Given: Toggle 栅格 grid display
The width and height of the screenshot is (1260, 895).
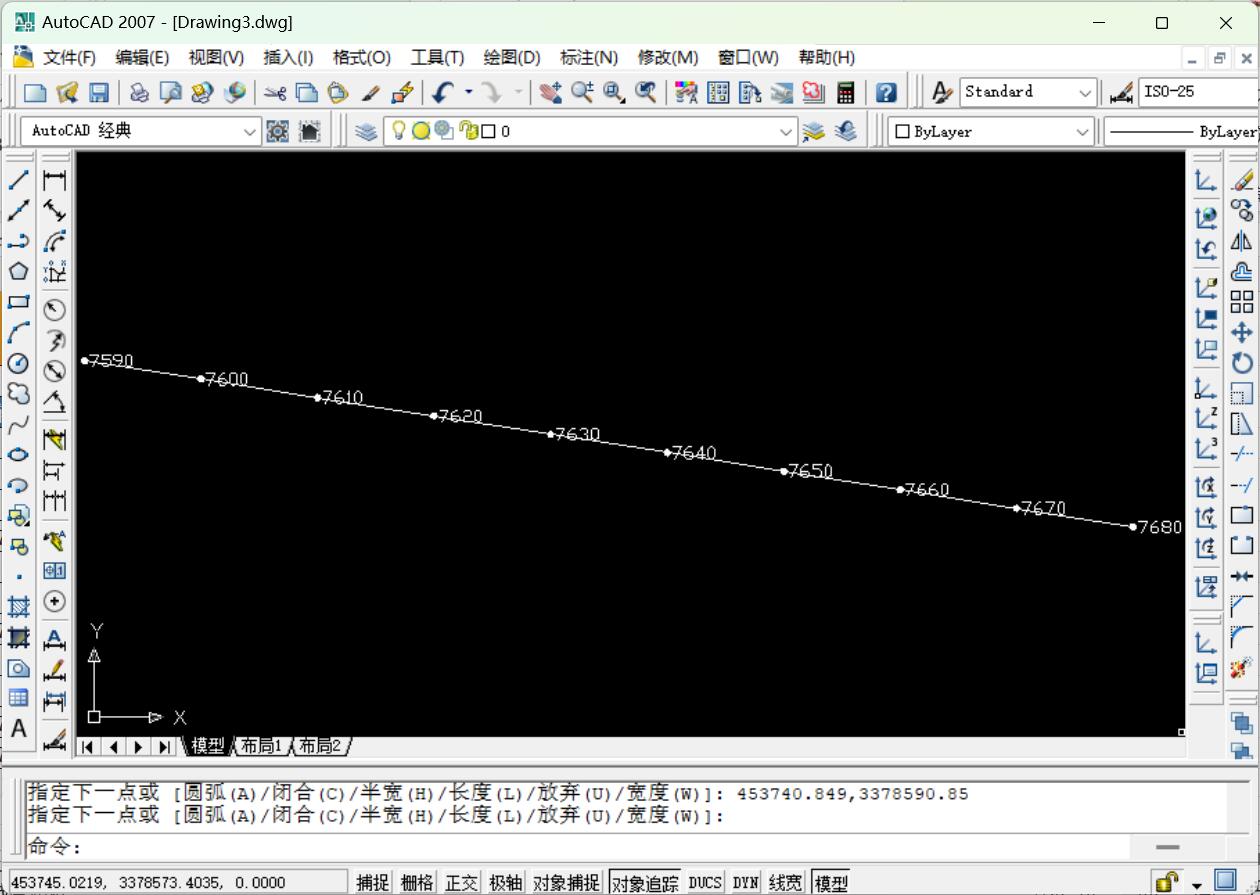Looking at the screenshot, I should [417, 882].
